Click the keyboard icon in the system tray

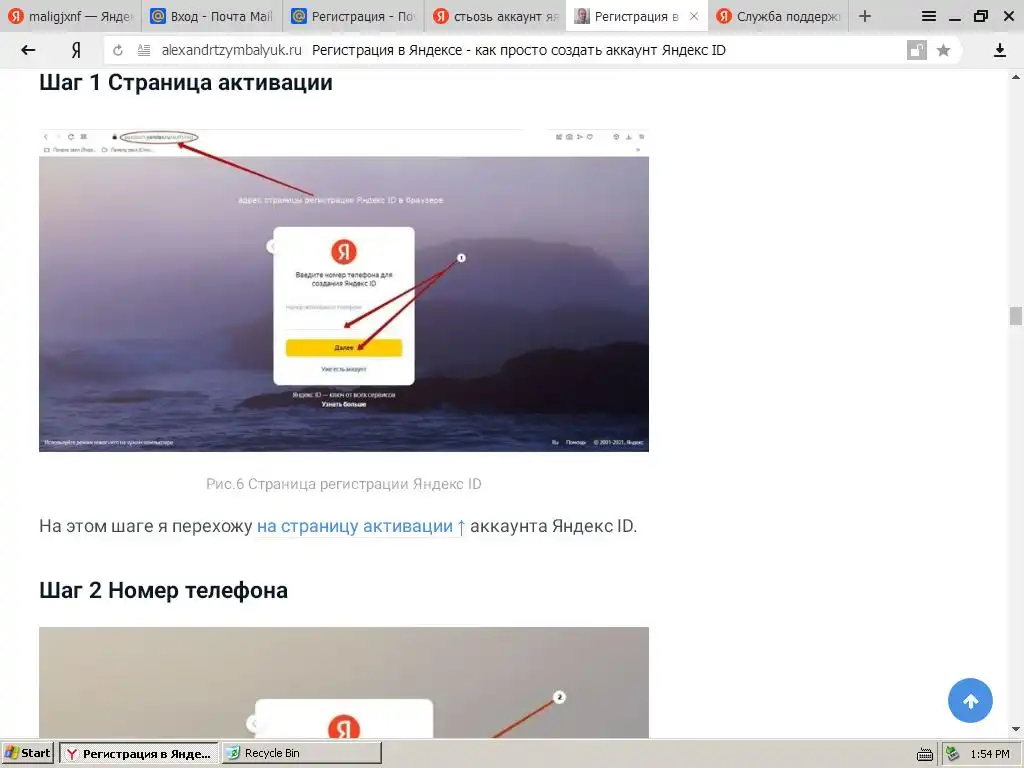[924, 754]
